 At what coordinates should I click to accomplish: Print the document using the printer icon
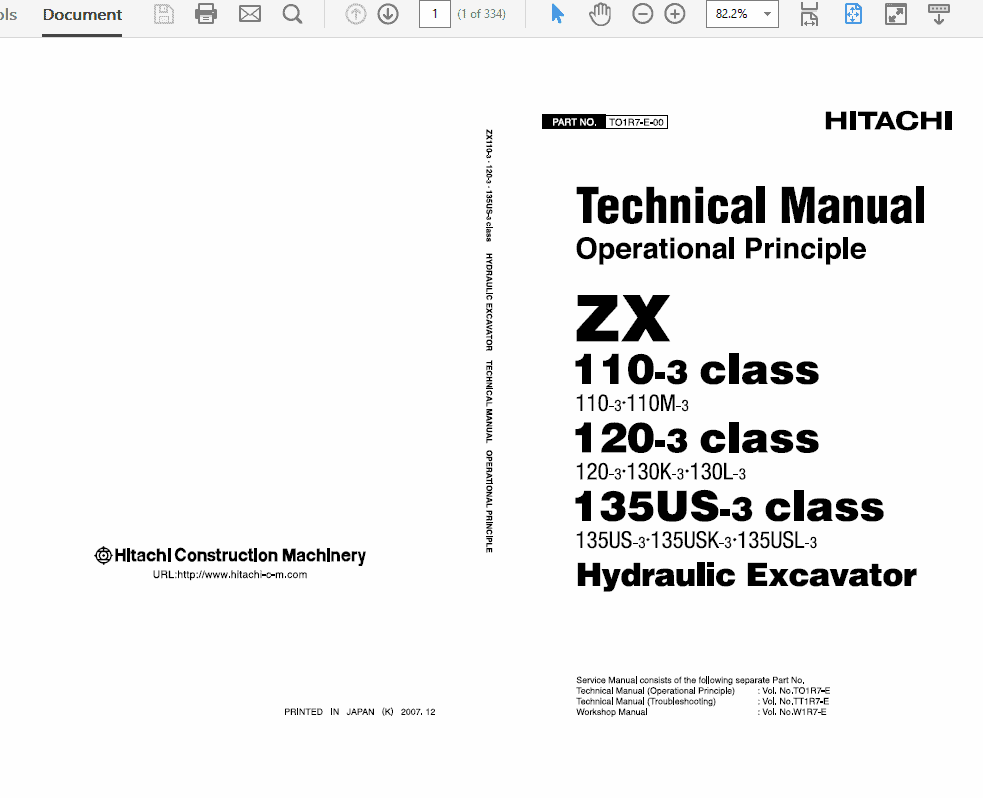pyautogui.click(x=206, y=15)
